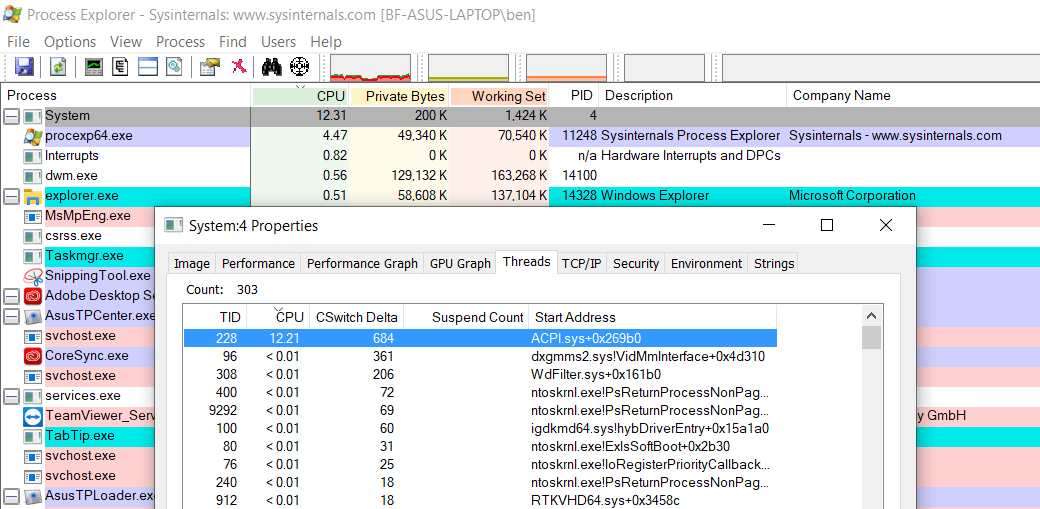Click the DLL/Handle view toolbar icon
This screenshot has width=1040, height=509.
[x=174, y=66]
